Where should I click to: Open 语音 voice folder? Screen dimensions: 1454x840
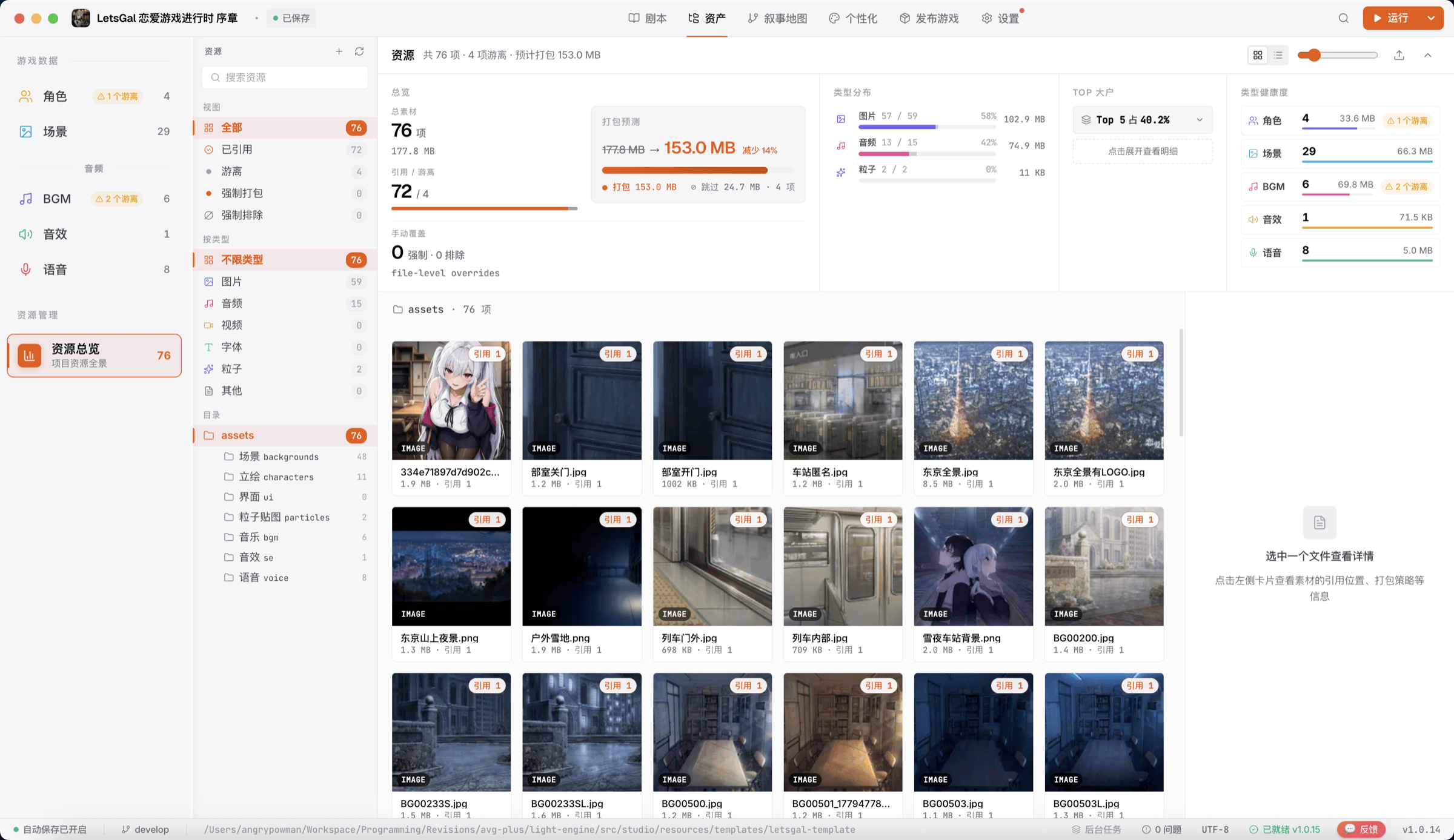click(x=294, y=578)
